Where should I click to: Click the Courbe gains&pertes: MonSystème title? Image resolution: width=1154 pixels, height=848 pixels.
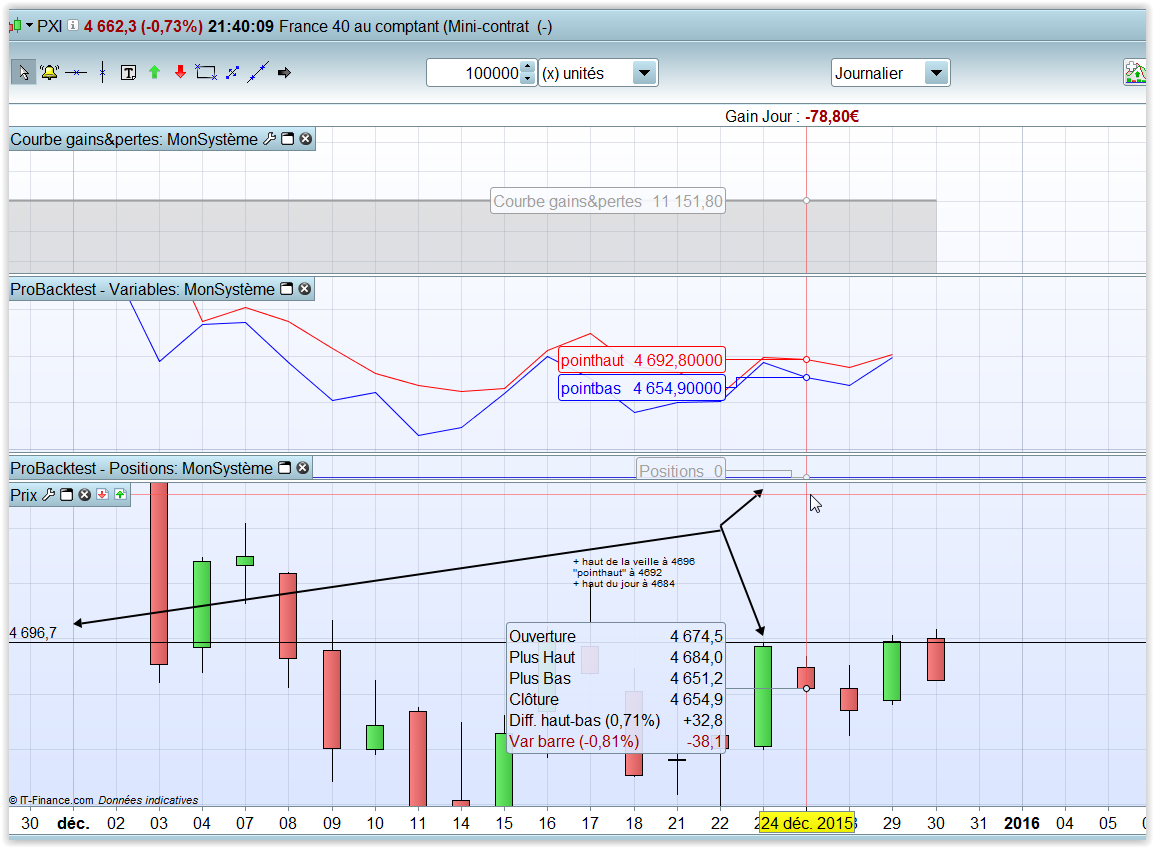[x=134, y=139]
